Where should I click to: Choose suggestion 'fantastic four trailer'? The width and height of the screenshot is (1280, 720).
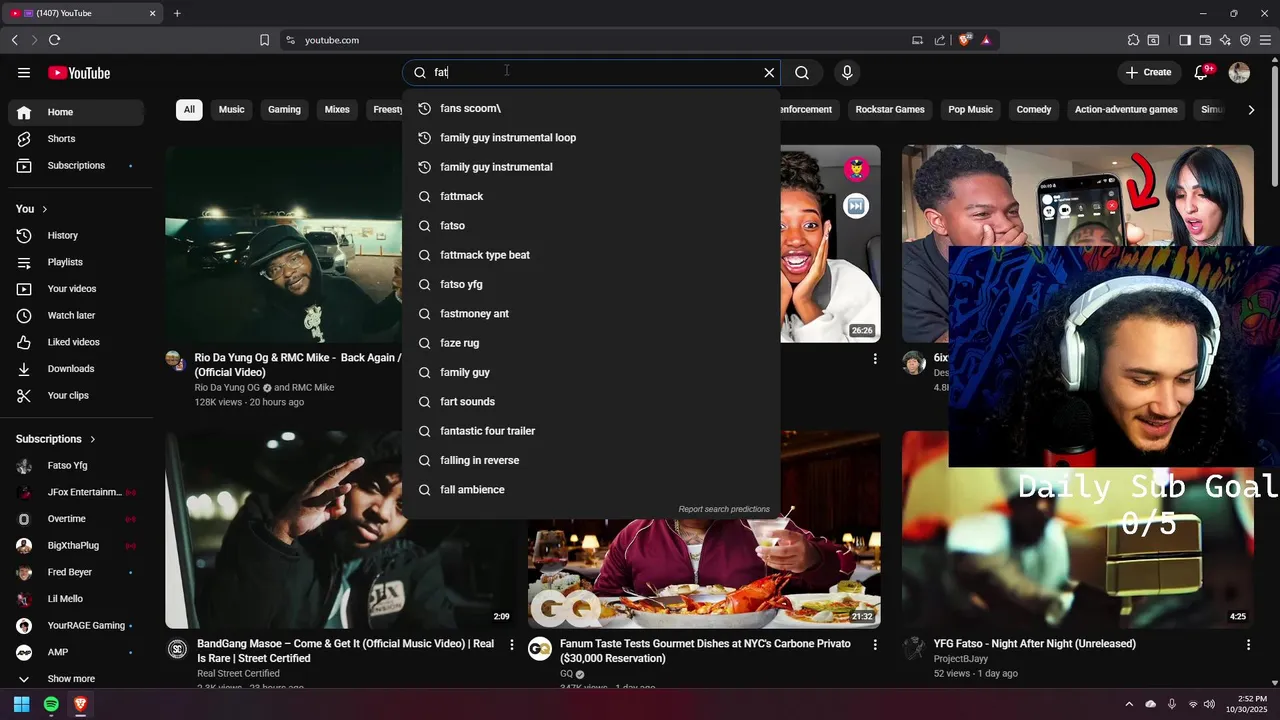click(591, 431)
